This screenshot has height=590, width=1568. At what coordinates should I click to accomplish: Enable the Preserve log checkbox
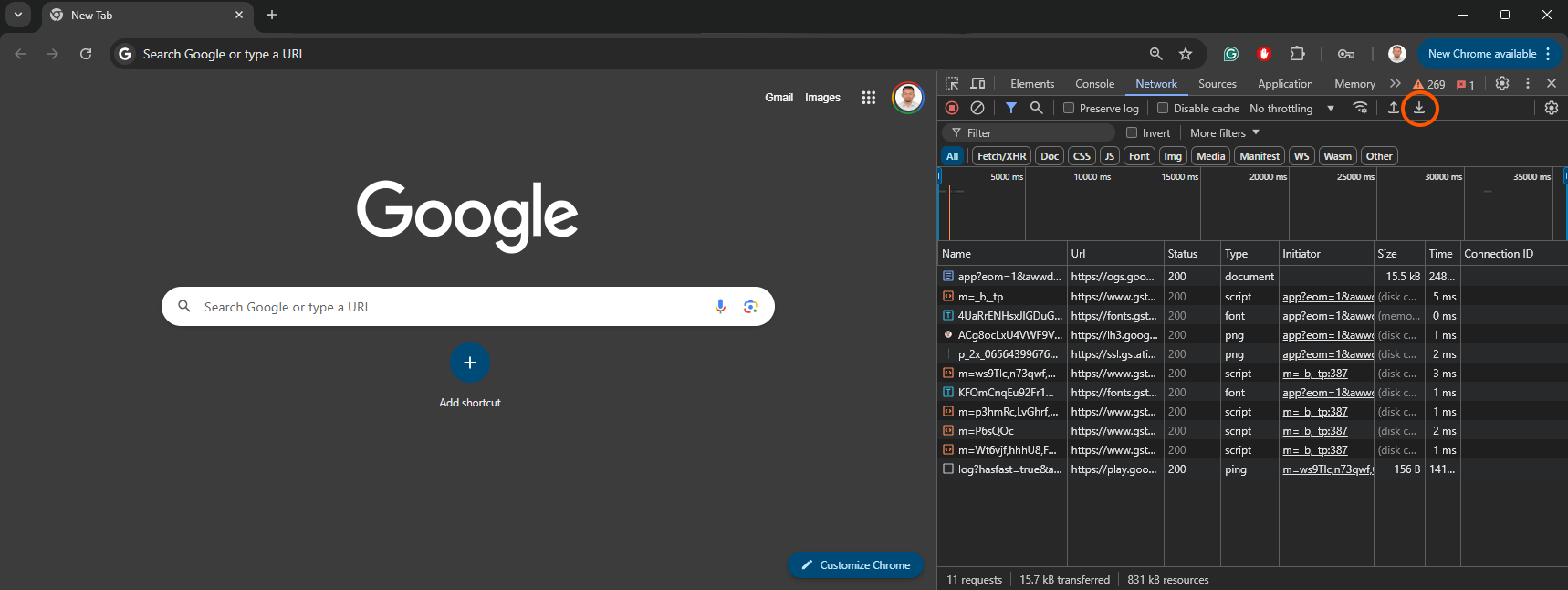[1069, 108]
